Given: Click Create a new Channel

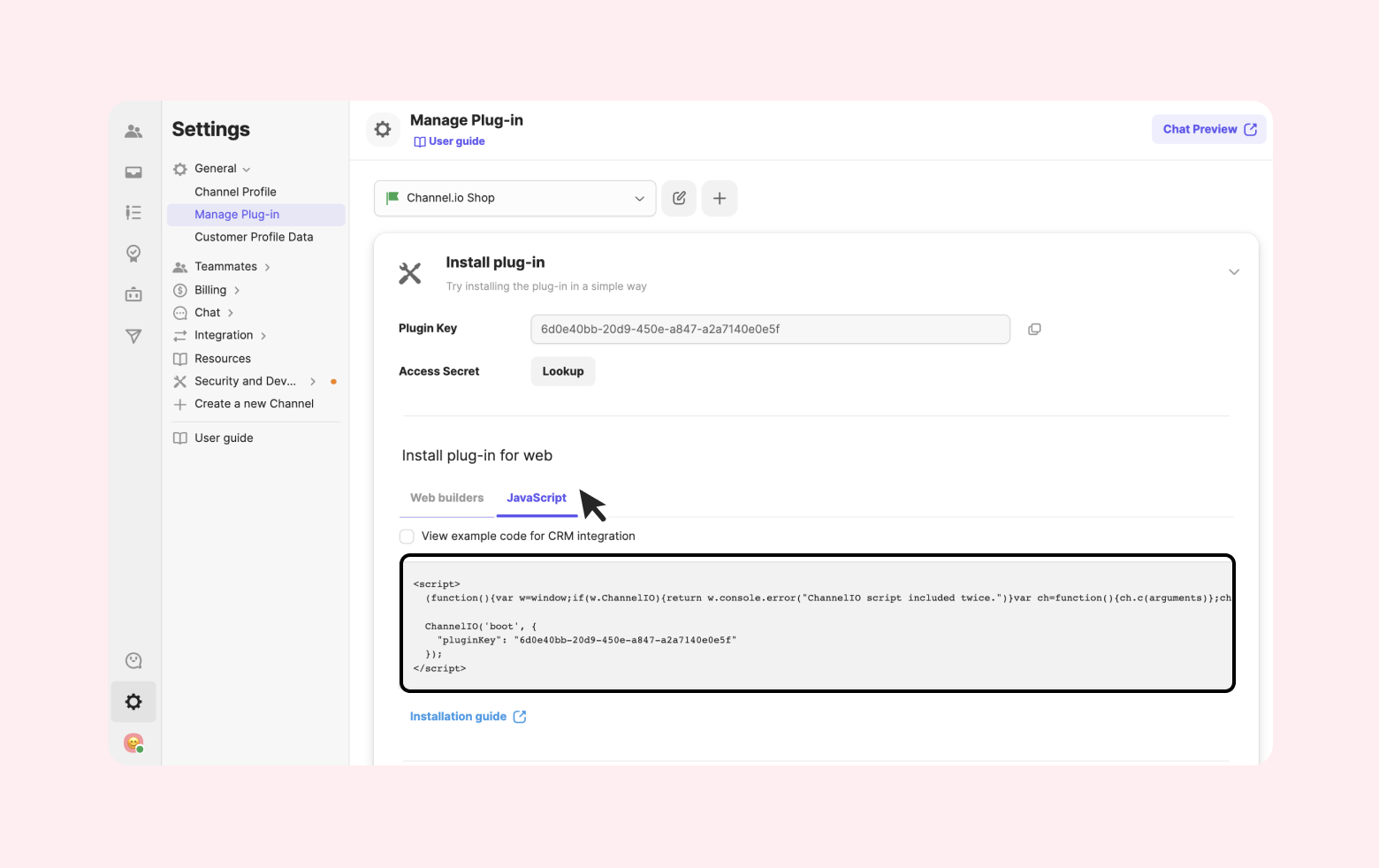Looking at the screenshot, I should coord(255,404).
